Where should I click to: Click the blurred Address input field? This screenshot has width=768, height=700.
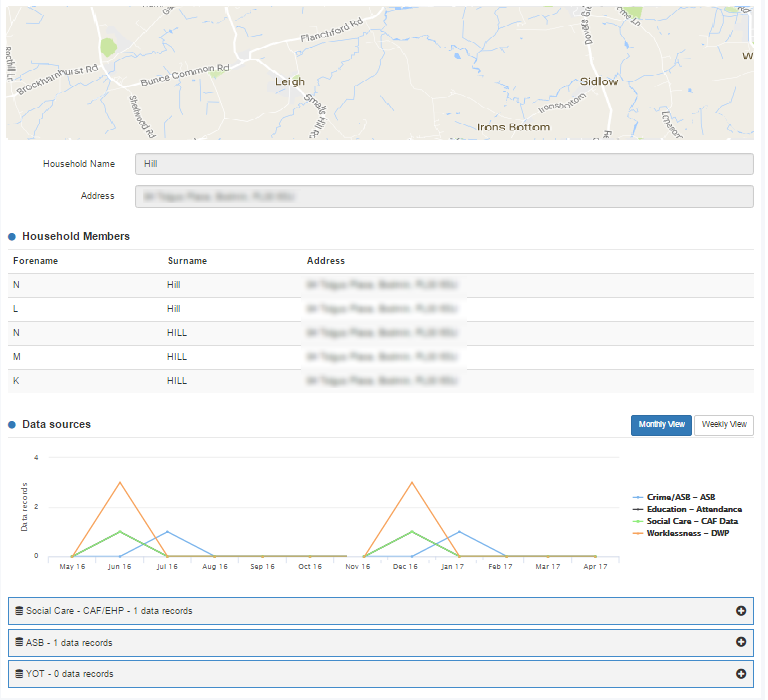tap(444, 196)
